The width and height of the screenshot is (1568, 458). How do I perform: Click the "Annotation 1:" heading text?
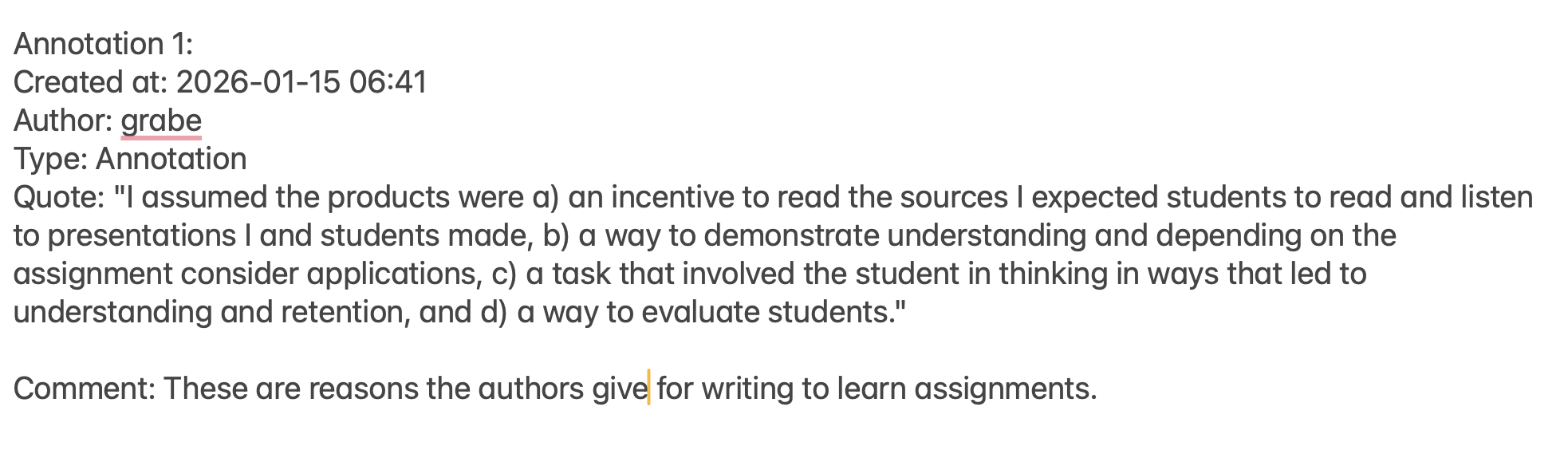tap(103, 44)
